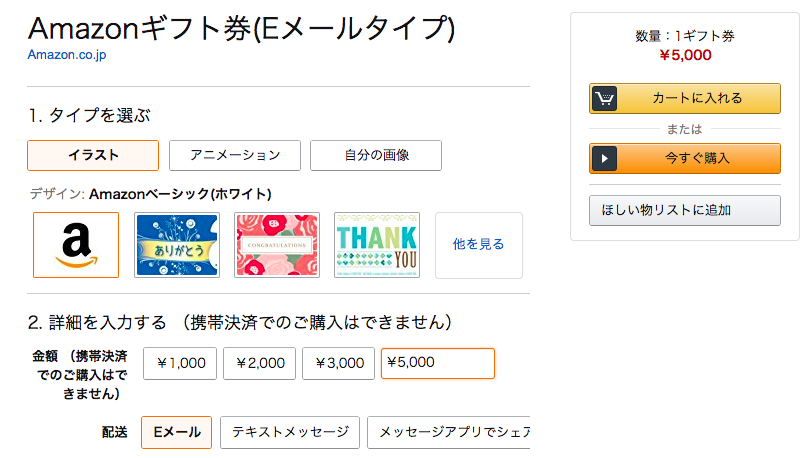The width and height of the screenshot is (807, 458).
Task: Open 他を見る to see more designs
Action: (479, 245)
